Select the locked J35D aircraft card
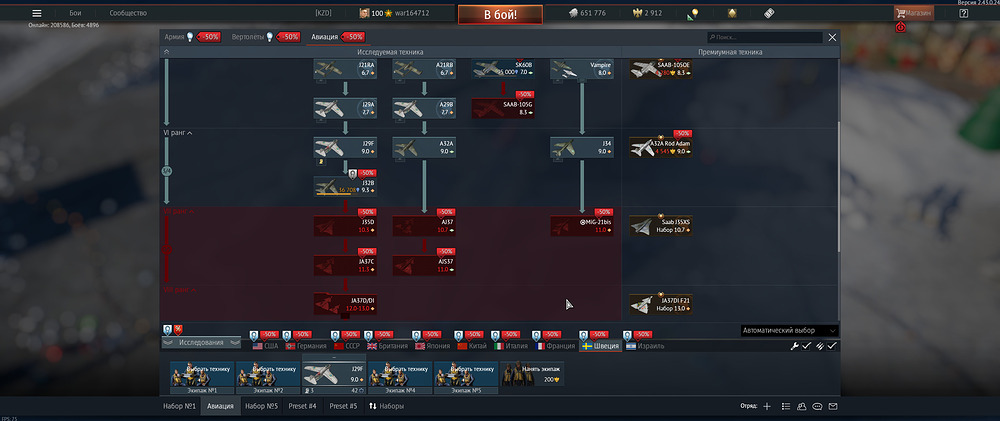The height and width of the screenshot is (421, 1000). click(x=345, y=226)
